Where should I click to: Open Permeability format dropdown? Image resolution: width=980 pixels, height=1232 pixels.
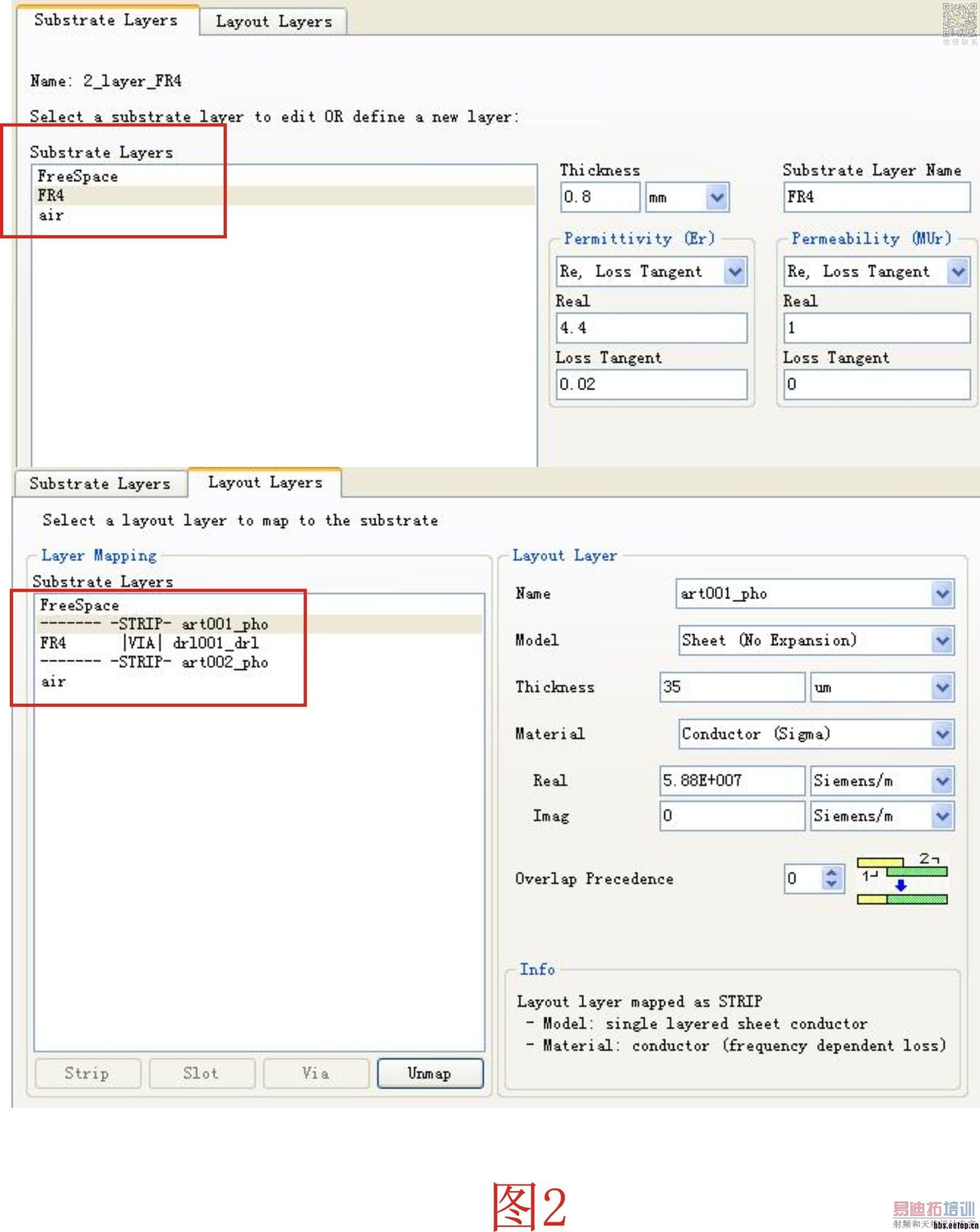[958, 271]
